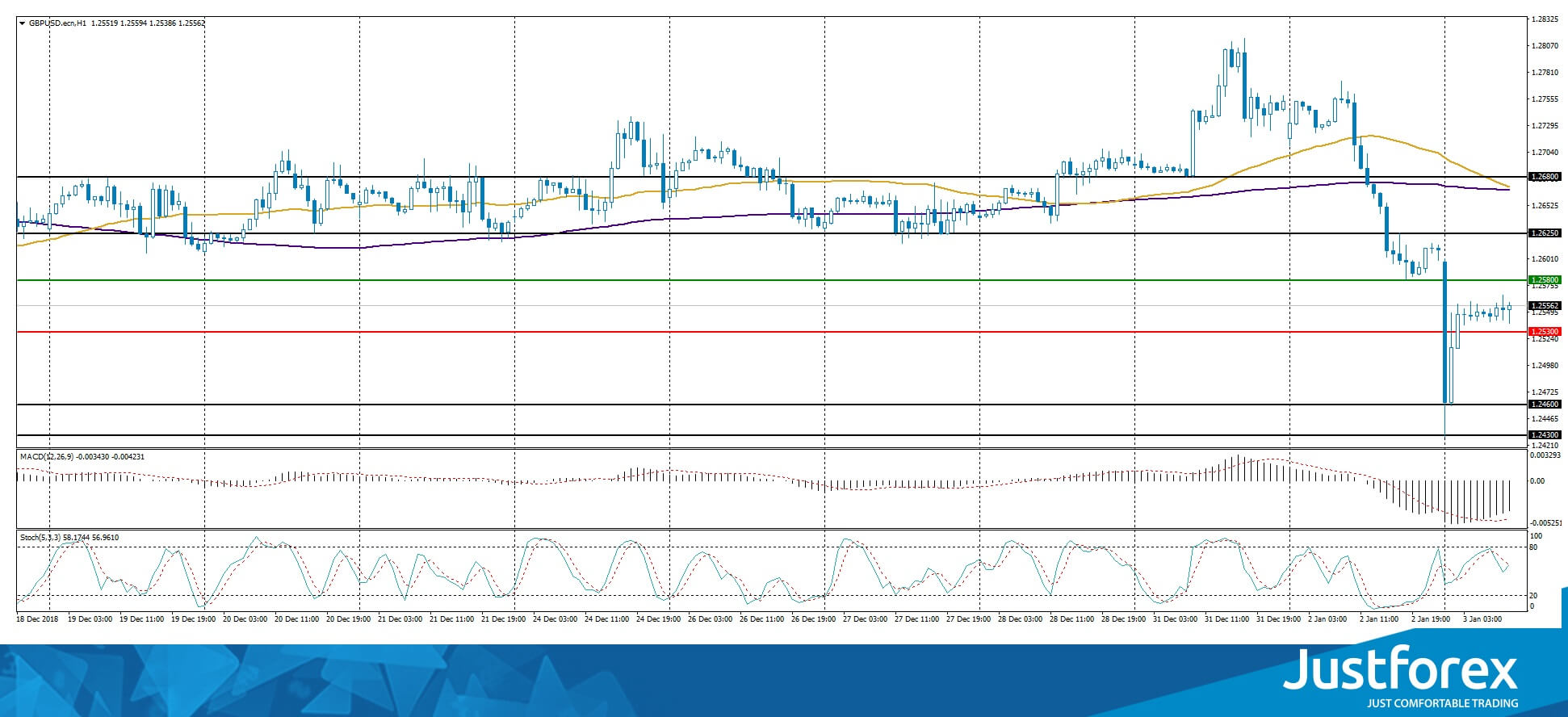Click the 1.24465 price scale value
Image resolution: width=1568 pixels, height=717 pixels.
(x=1545, y=419)
